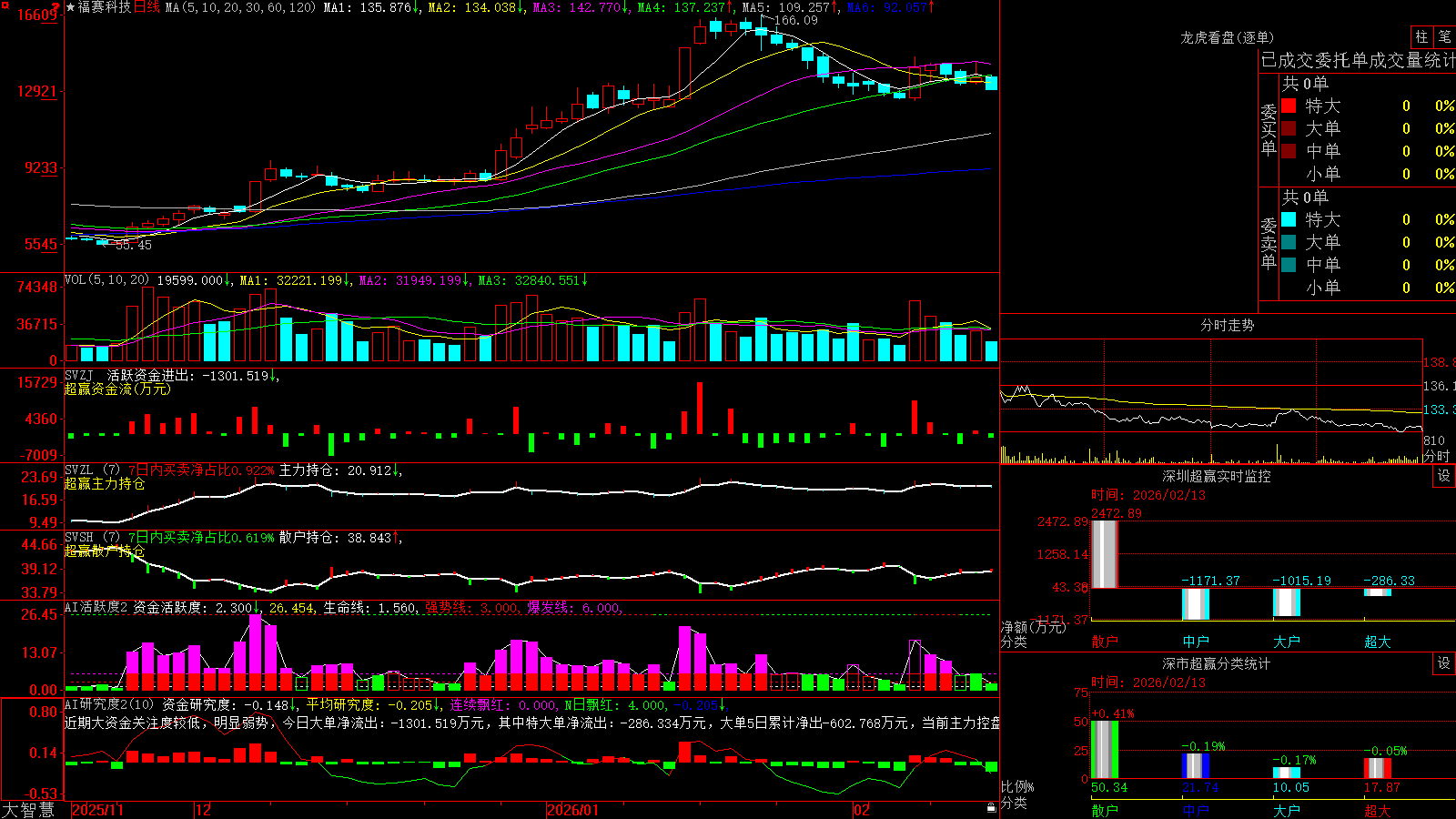This screenshot has width=1456, height=819.
Task: Click the 55.45 low price label
Action: (134, 245)
